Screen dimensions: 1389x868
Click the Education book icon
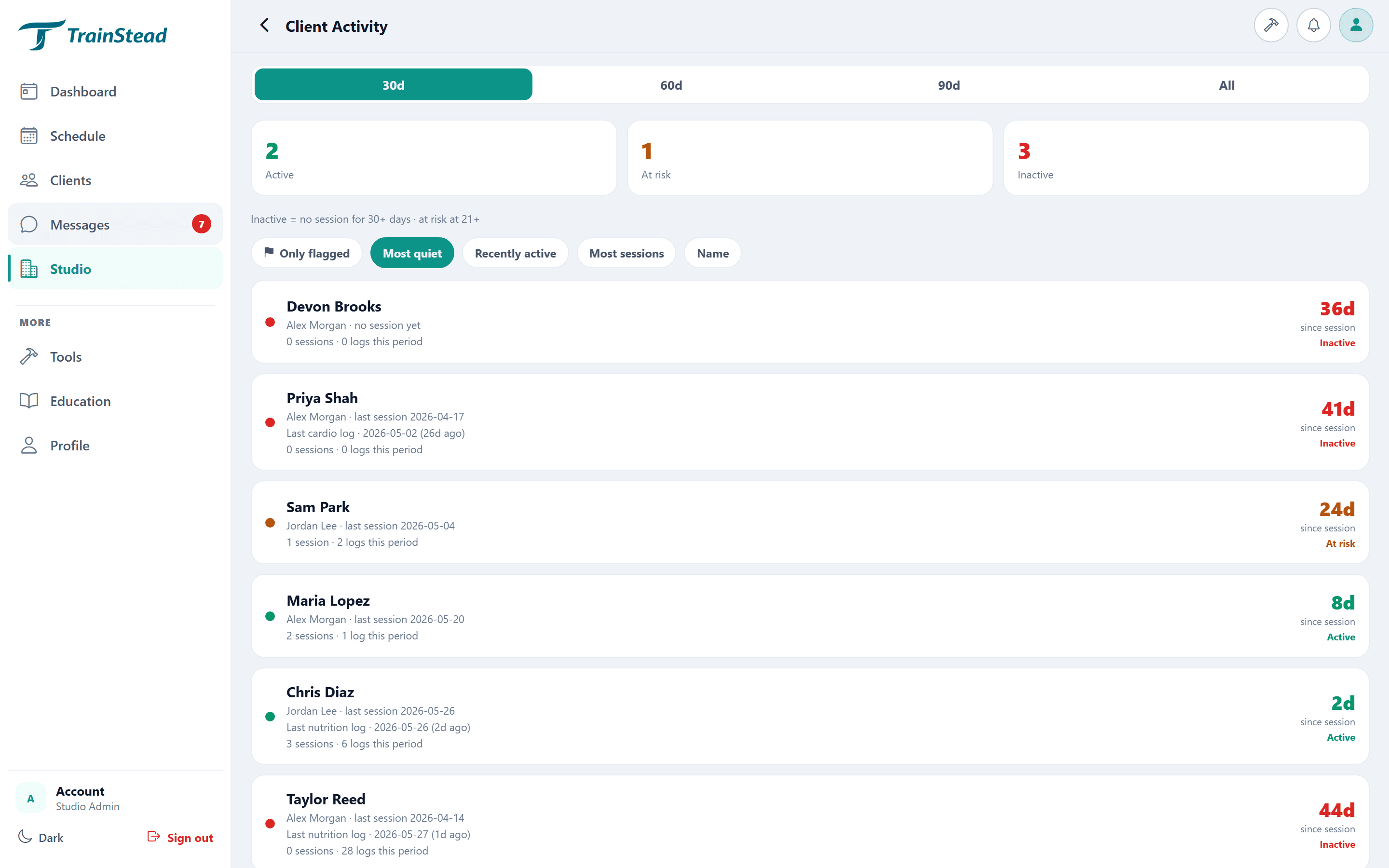[x=29, y=401]
